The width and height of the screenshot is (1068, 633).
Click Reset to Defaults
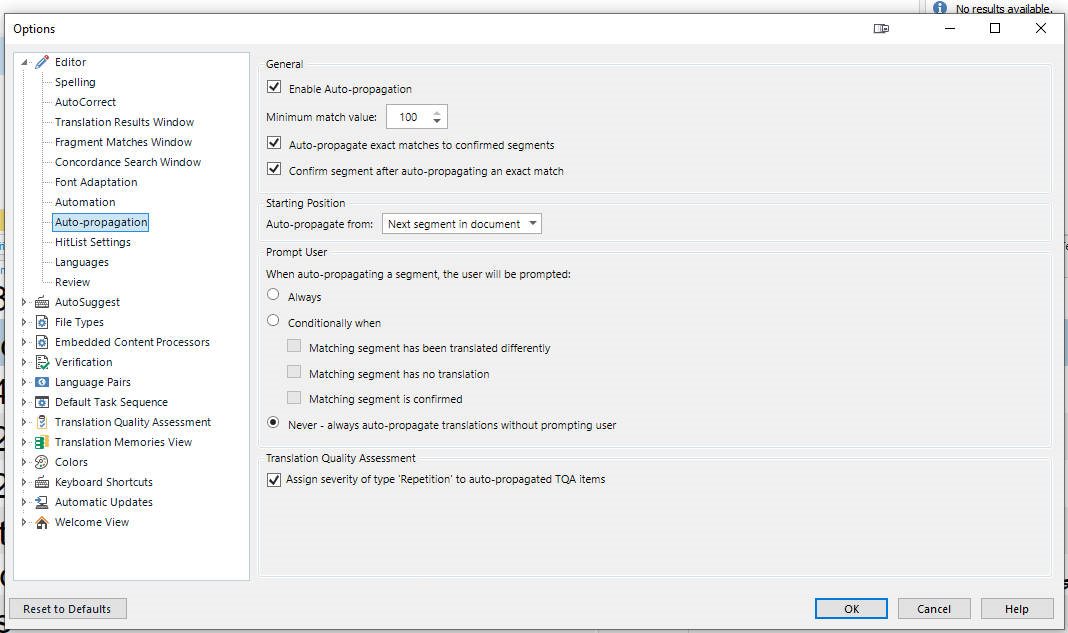pyautogui.click(x=67, y=608)
